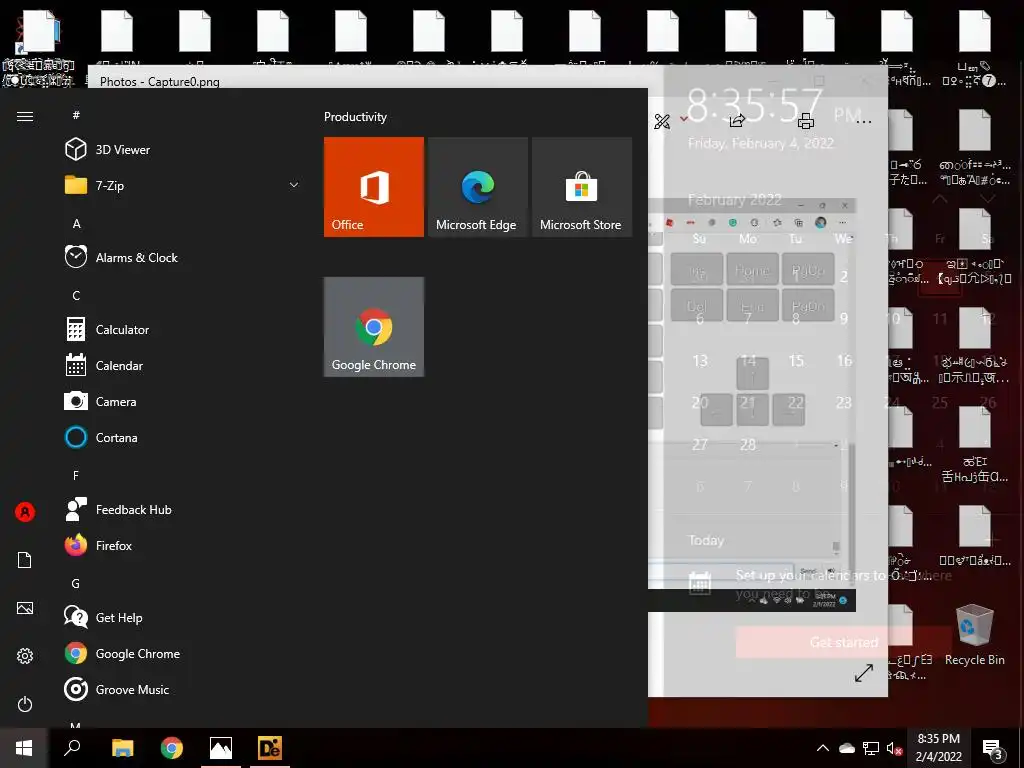This screenshot has width=1024, height=768.
Task: Open the Action Center notifications icon
Action: coord(993,749)
